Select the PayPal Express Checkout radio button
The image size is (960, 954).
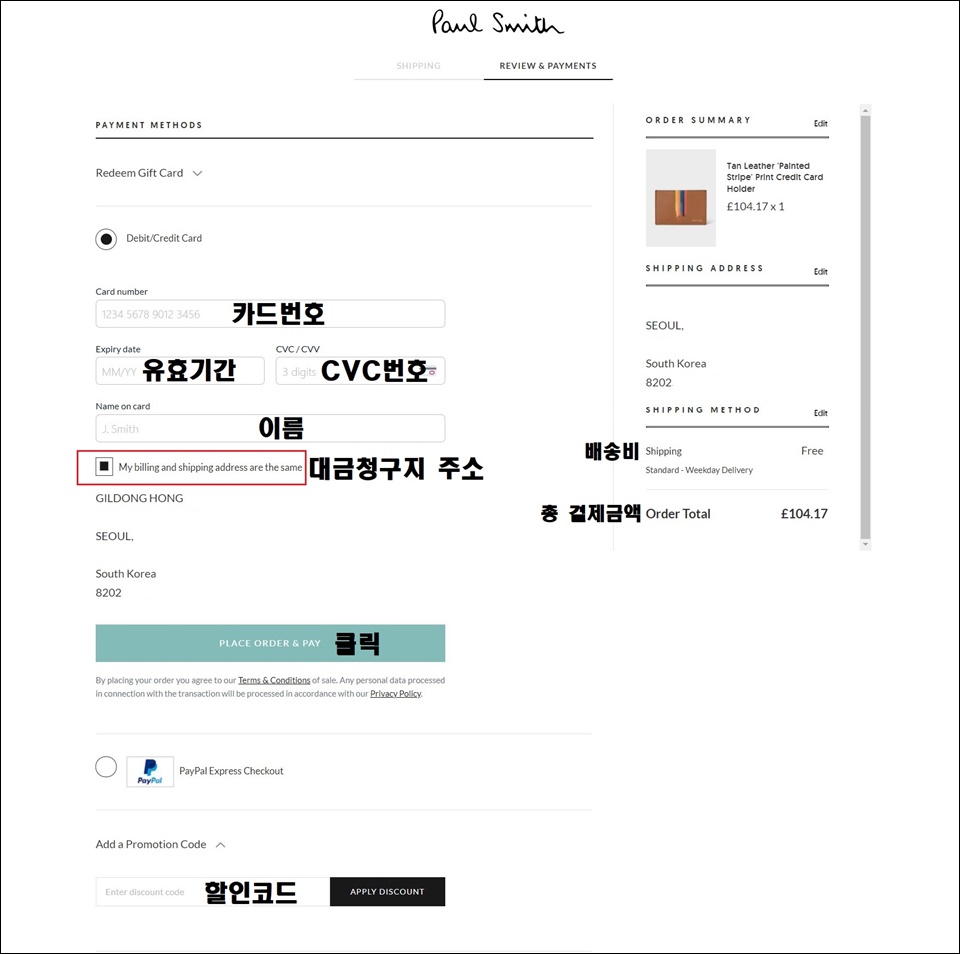(x=106, y=767)
